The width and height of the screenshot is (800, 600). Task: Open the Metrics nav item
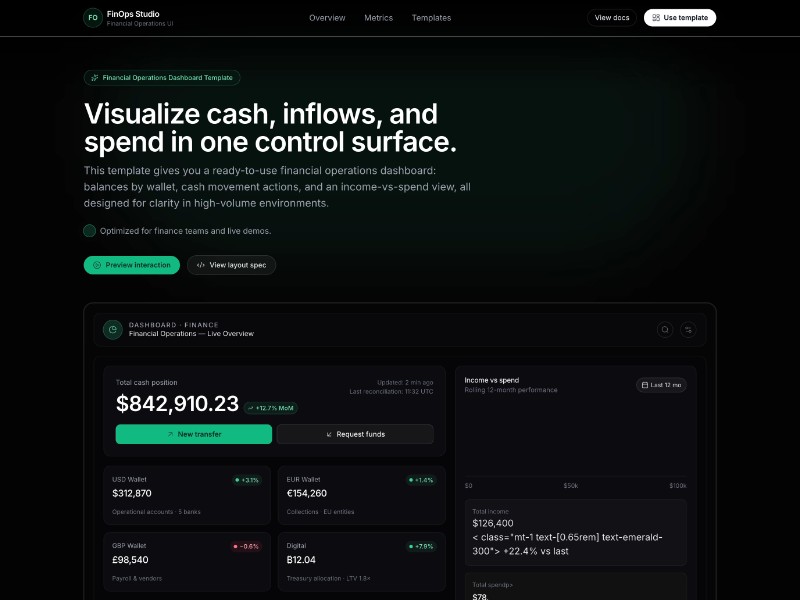click(379, 18)
